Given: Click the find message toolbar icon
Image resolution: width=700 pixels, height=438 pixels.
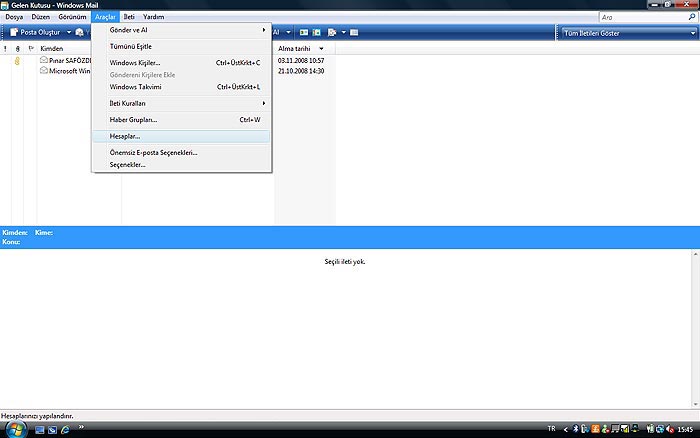Looking at the screenshot, I should pyautogui.click(x=332, y=32).
